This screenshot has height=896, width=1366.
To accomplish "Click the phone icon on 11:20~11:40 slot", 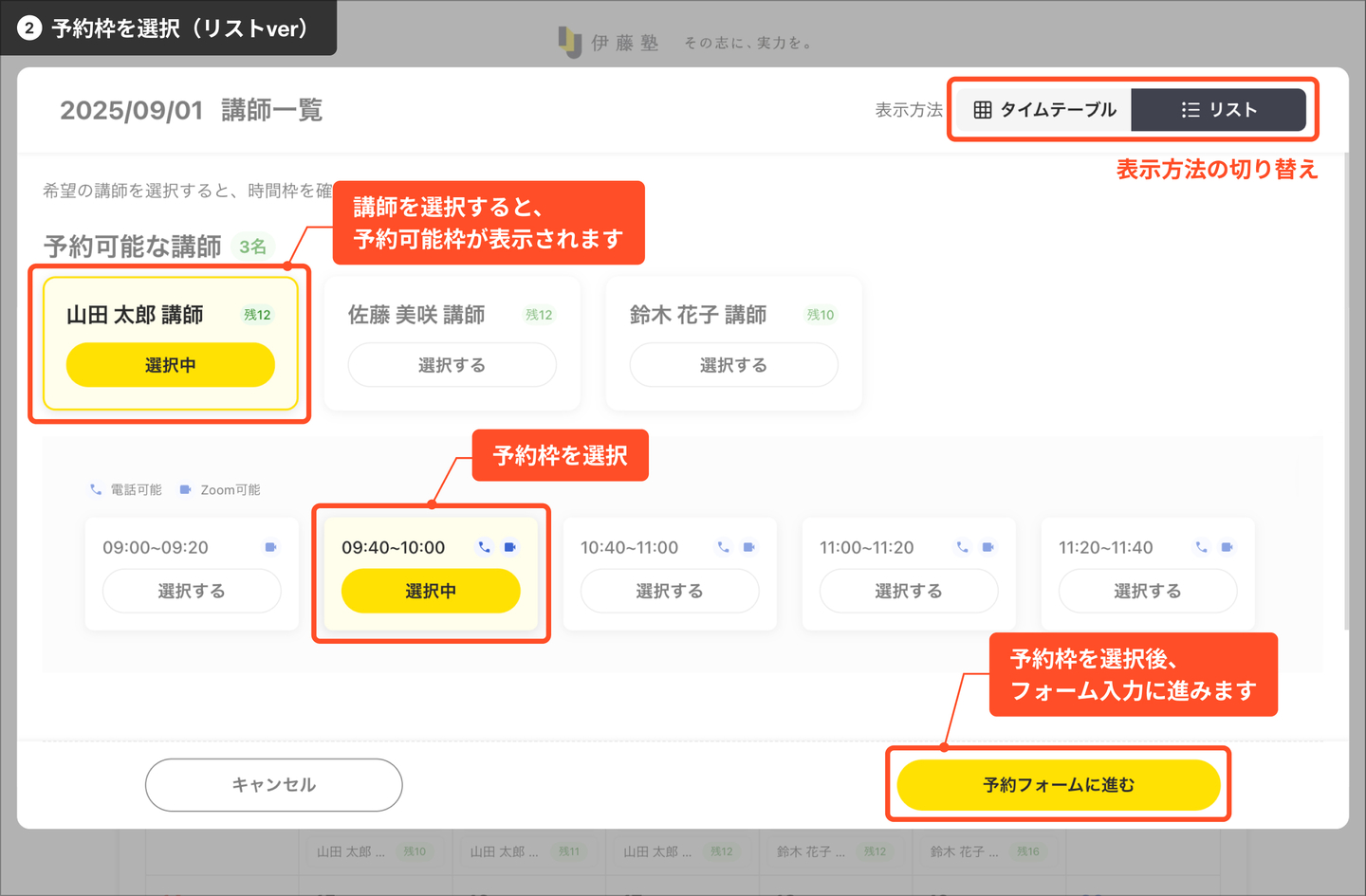I will (1201, 547).
